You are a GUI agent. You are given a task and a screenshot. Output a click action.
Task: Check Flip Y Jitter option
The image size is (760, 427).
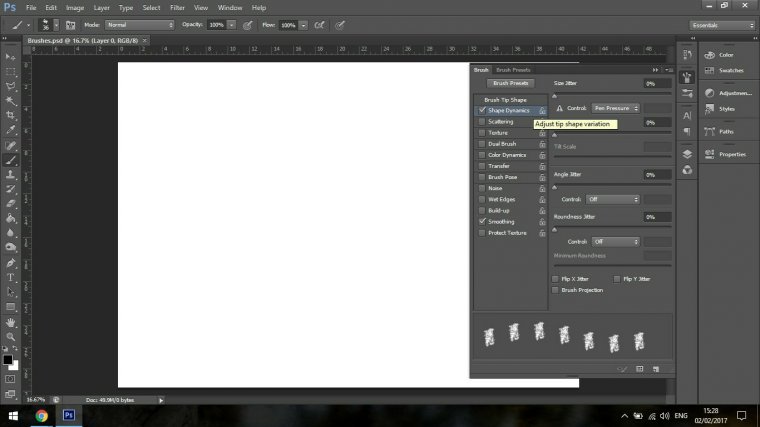[x=617, y=279]
